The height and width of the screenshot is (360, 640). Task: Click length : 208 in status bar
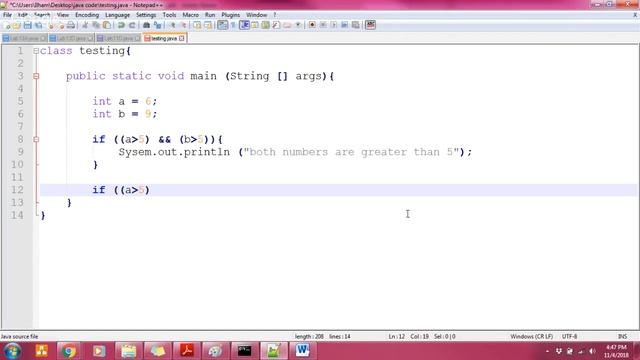point(309,336)
